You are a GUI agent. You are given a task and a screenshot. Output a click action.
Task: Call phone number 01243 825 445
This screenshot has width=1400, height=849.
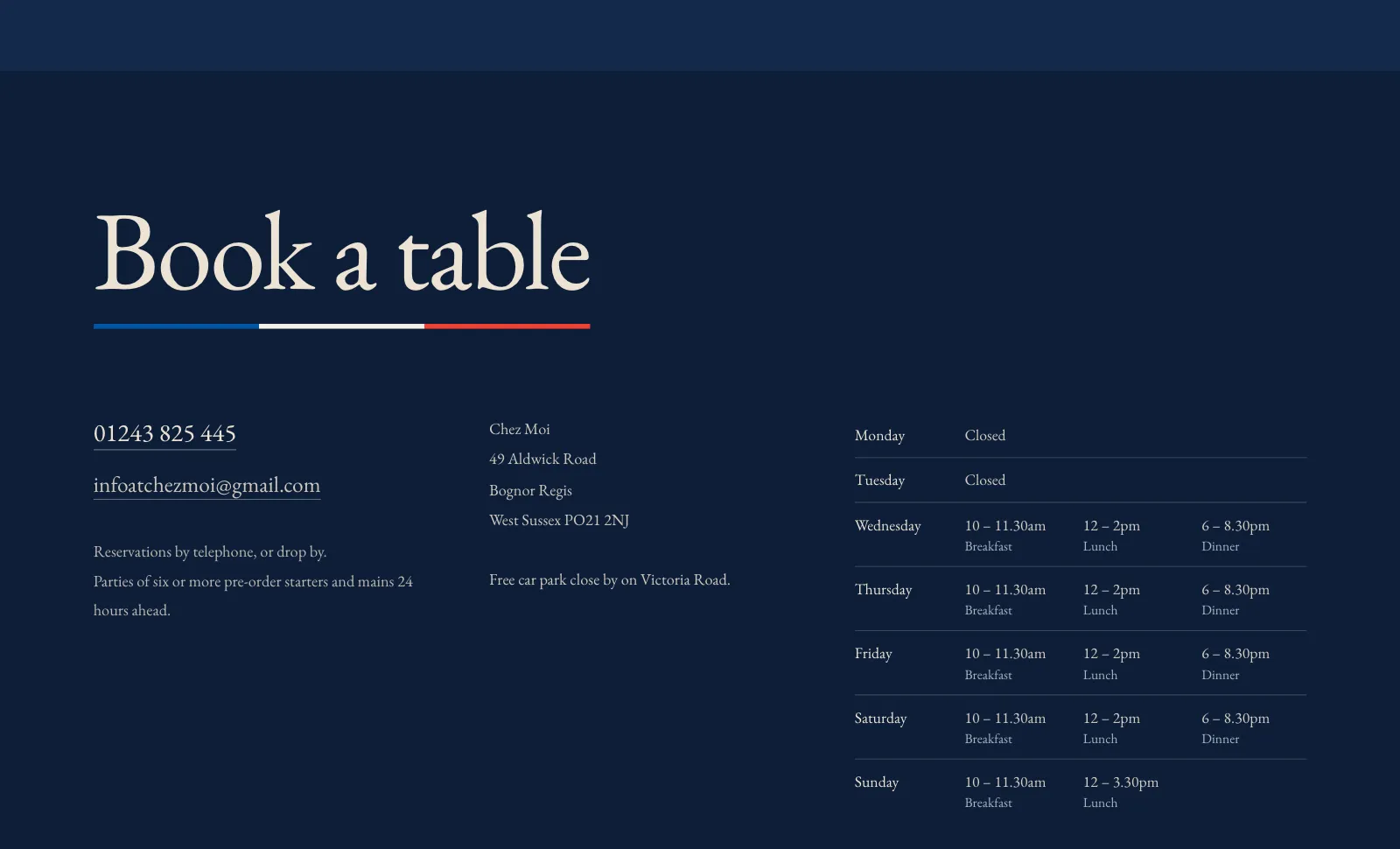click(164, 434)
